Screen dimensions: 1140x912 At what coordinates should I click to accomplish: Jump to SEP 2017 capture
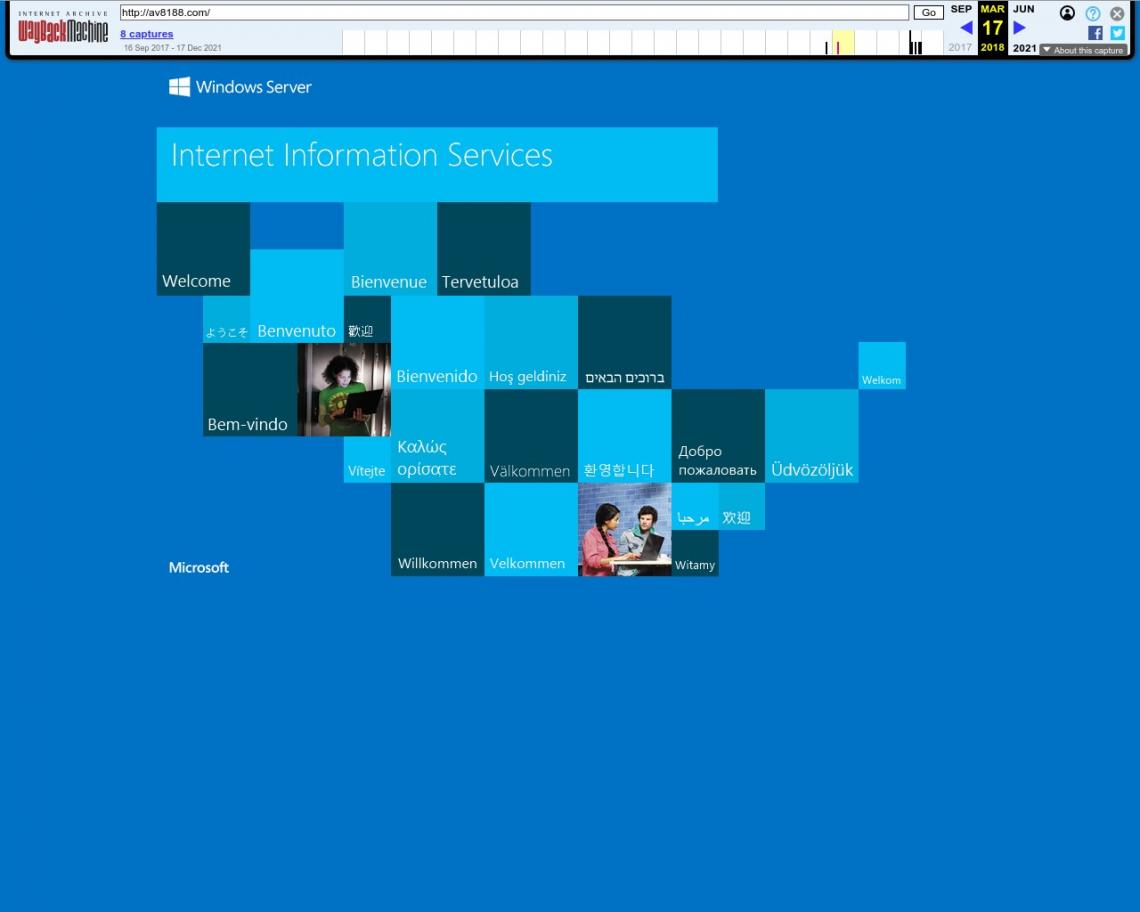[960, 9]
